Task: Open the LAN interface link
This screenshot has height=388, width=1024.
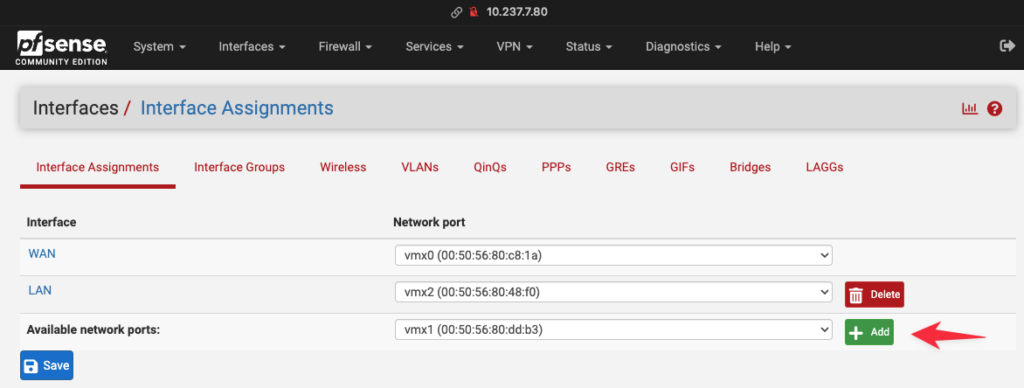Action: (x=40, y=291)
